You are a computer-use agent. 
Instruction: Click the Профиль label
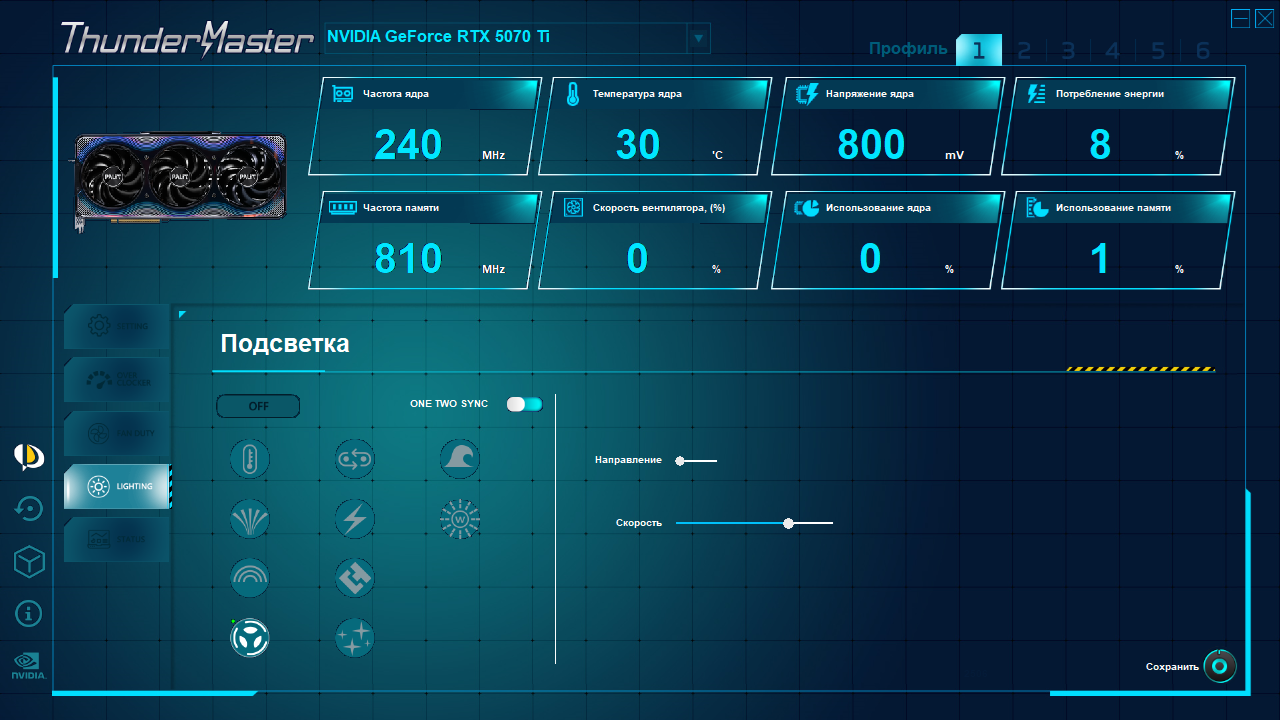coord(908,48)
